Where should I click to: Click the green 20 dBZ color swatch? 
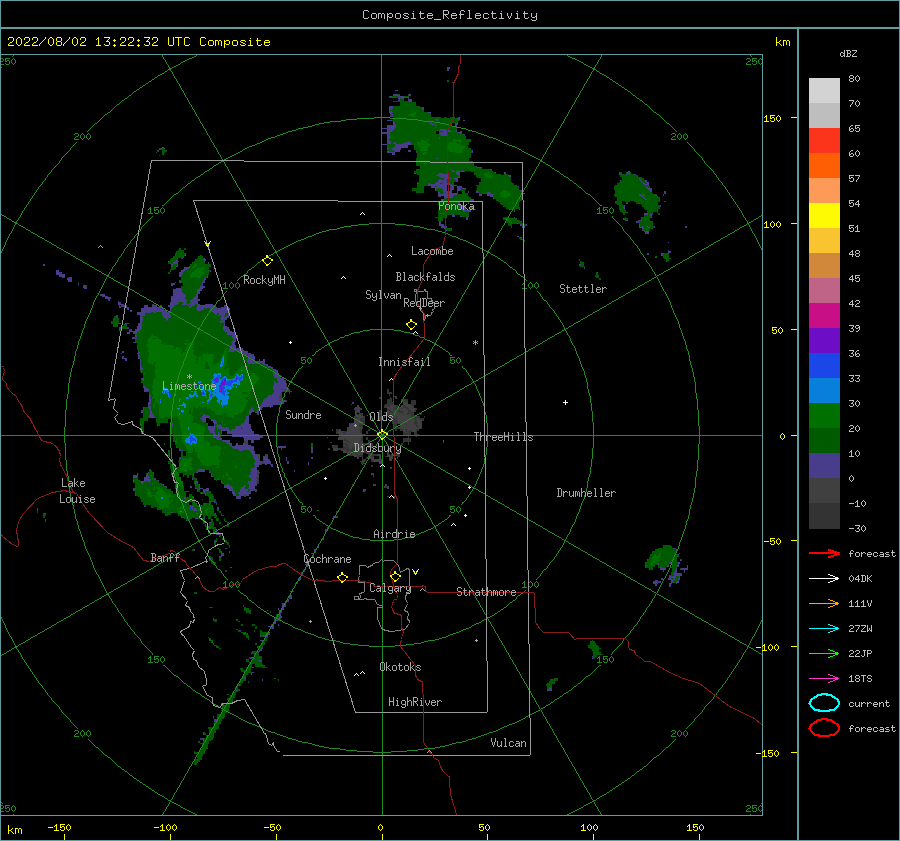824,415
